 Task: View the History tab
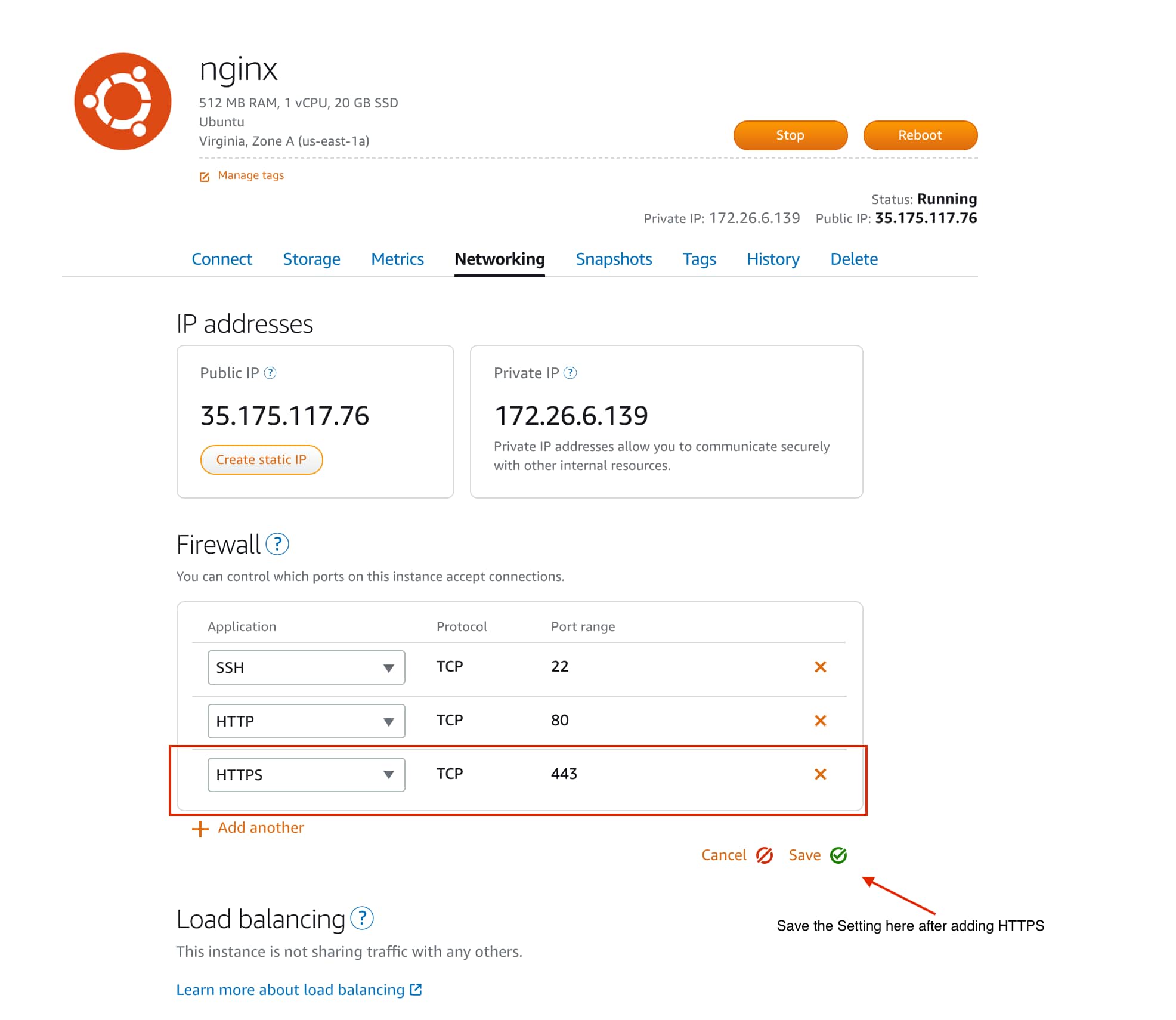773,259
